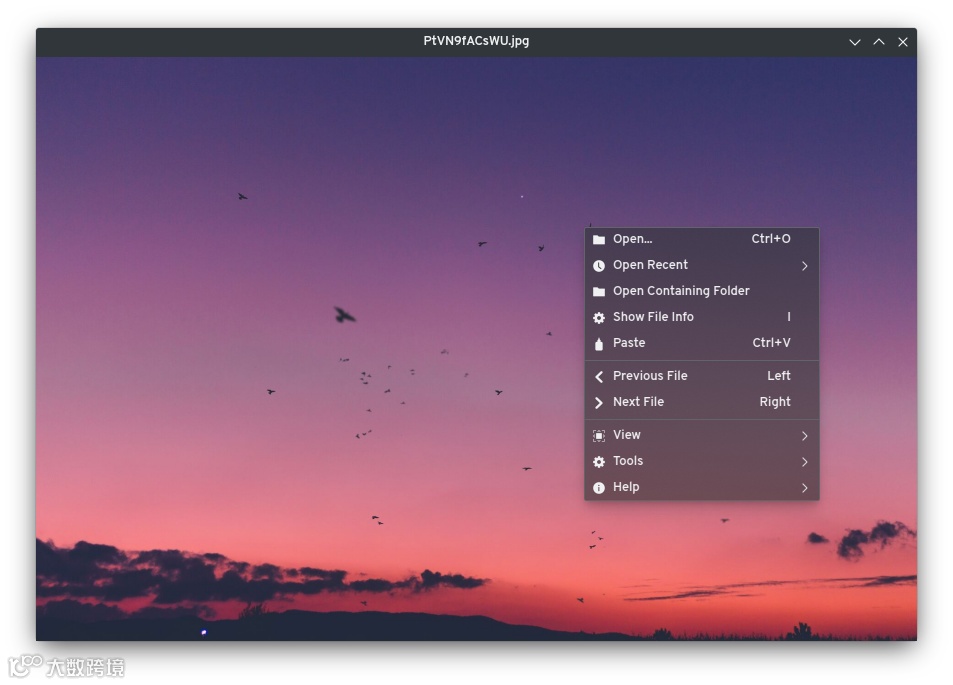Screen dimensions: 953x685
Task: Click the folder icon for Open Containing Folder
Action: (x=598, y=291)
